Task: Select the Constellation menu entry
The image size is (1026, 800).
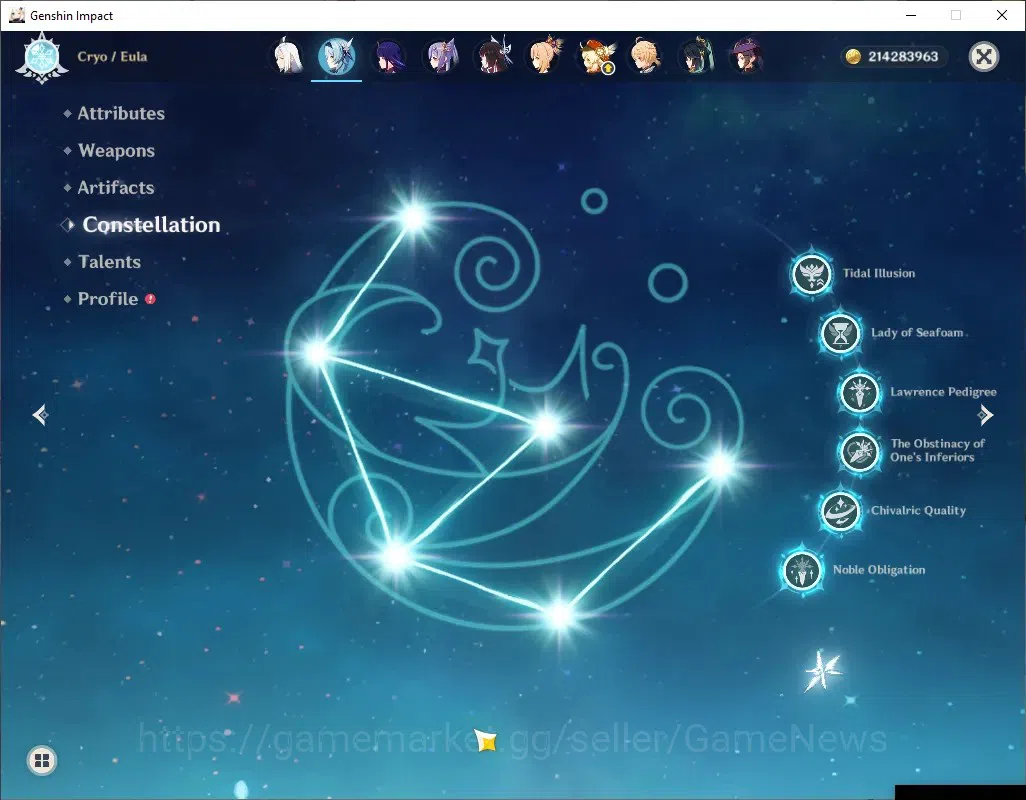Action: (x=151, y=224)
